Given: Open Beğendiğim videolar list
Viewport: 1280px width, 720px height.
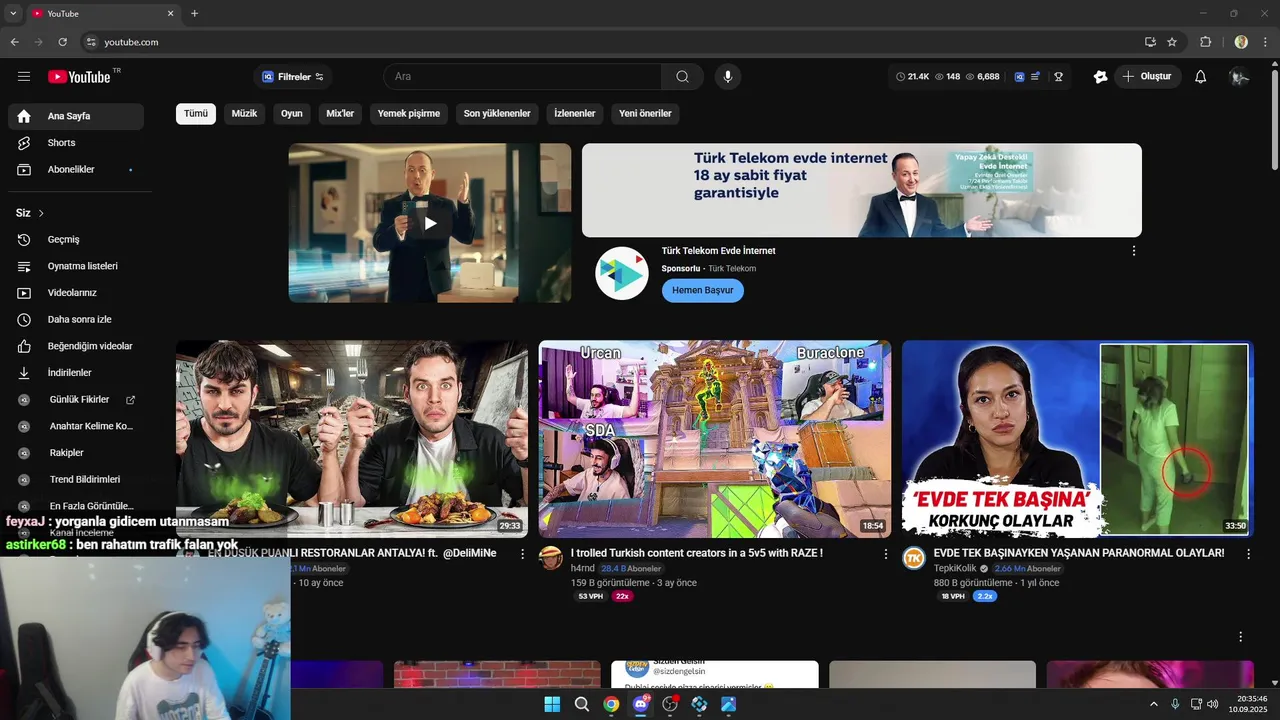Looking at the screenshot, I should [76, 346].
